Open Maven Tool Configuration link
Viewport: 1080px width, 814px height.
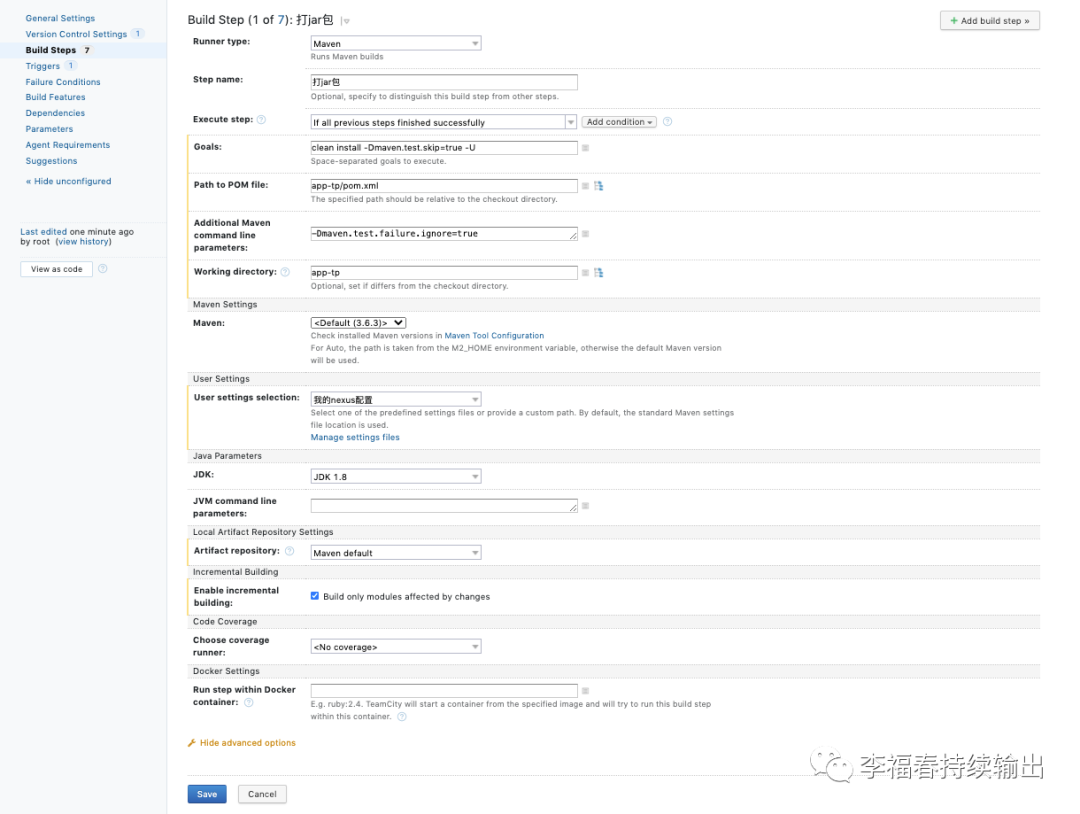(494, 336)
